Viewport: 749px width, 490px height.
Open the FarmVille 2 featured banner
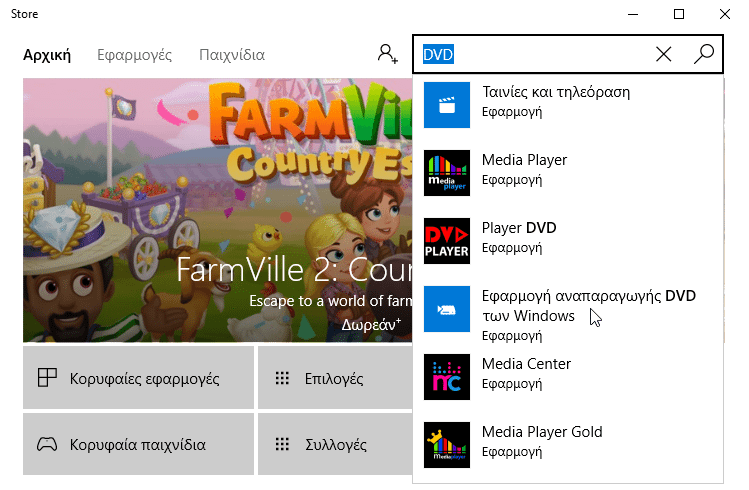217,210
